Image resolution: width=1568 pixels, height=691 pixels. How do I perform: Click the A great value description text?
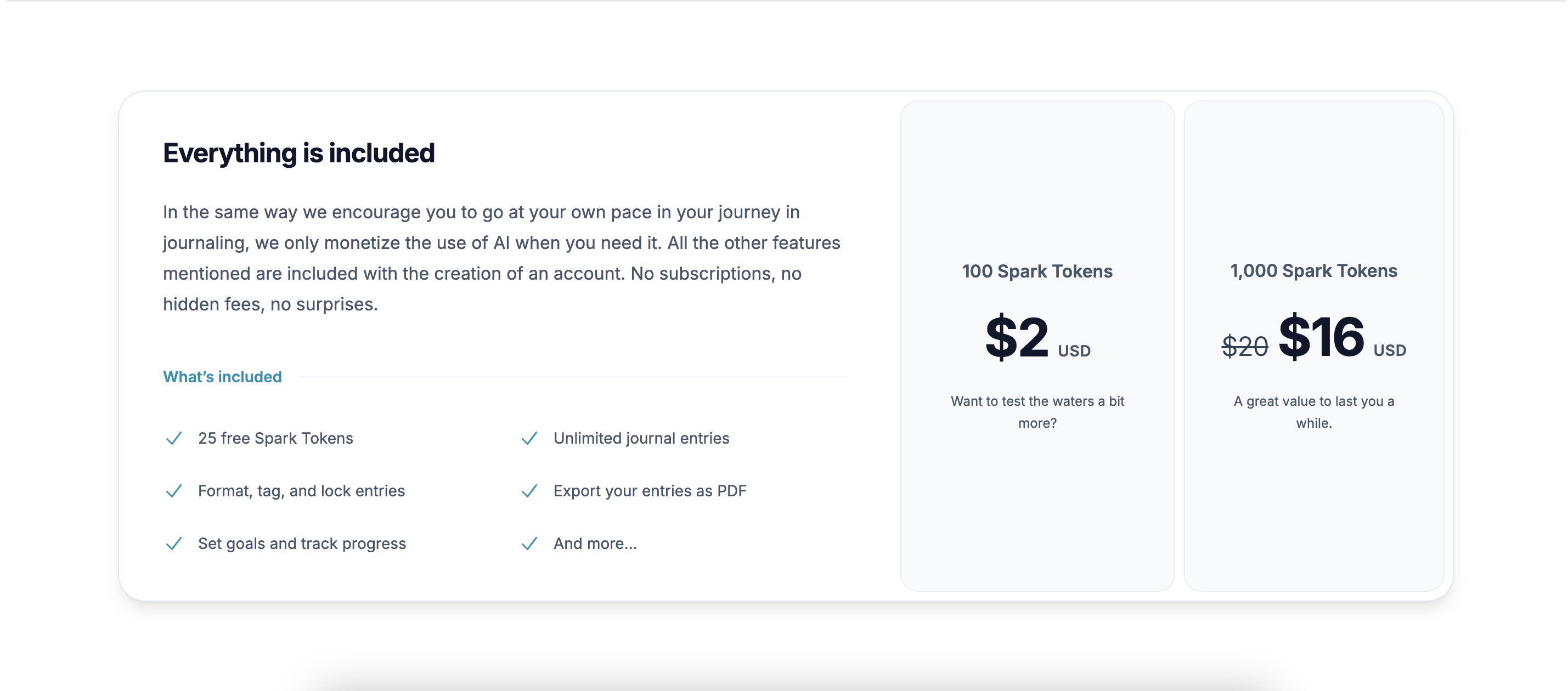pyautogui.click(x=1313, y=412)
